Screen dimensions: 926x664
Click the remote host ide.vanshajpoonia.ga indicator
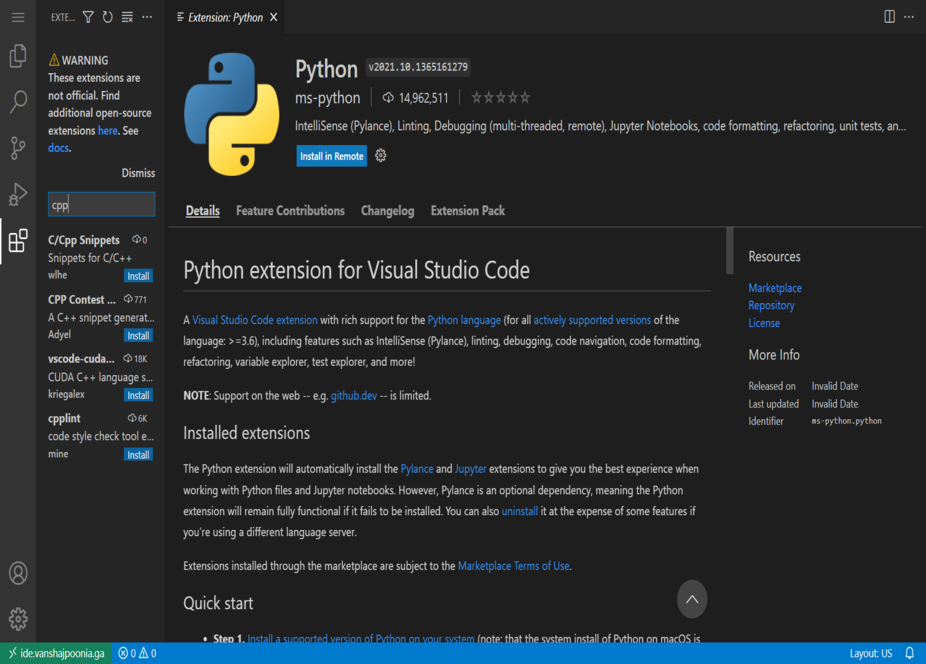[x=57, y=653]
